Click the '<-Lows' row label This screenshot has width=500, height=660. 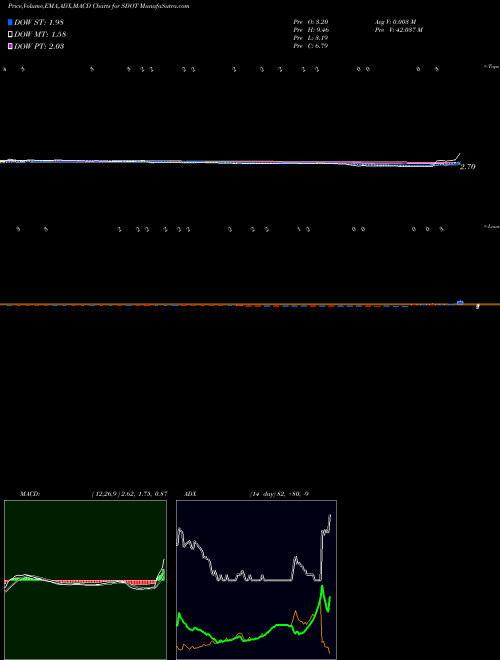[492, 226]
